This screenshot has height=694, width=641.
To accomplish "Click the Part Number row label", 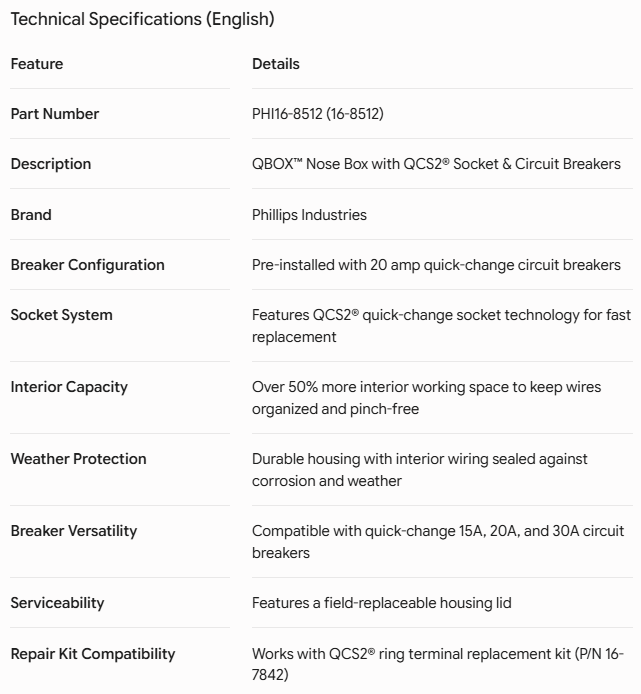I will pyautogui.click(x=55, y=114).
